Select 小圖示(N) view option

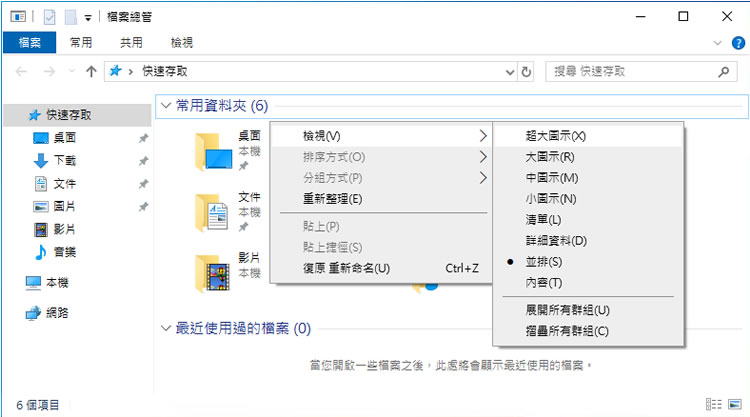coord(588,199)
